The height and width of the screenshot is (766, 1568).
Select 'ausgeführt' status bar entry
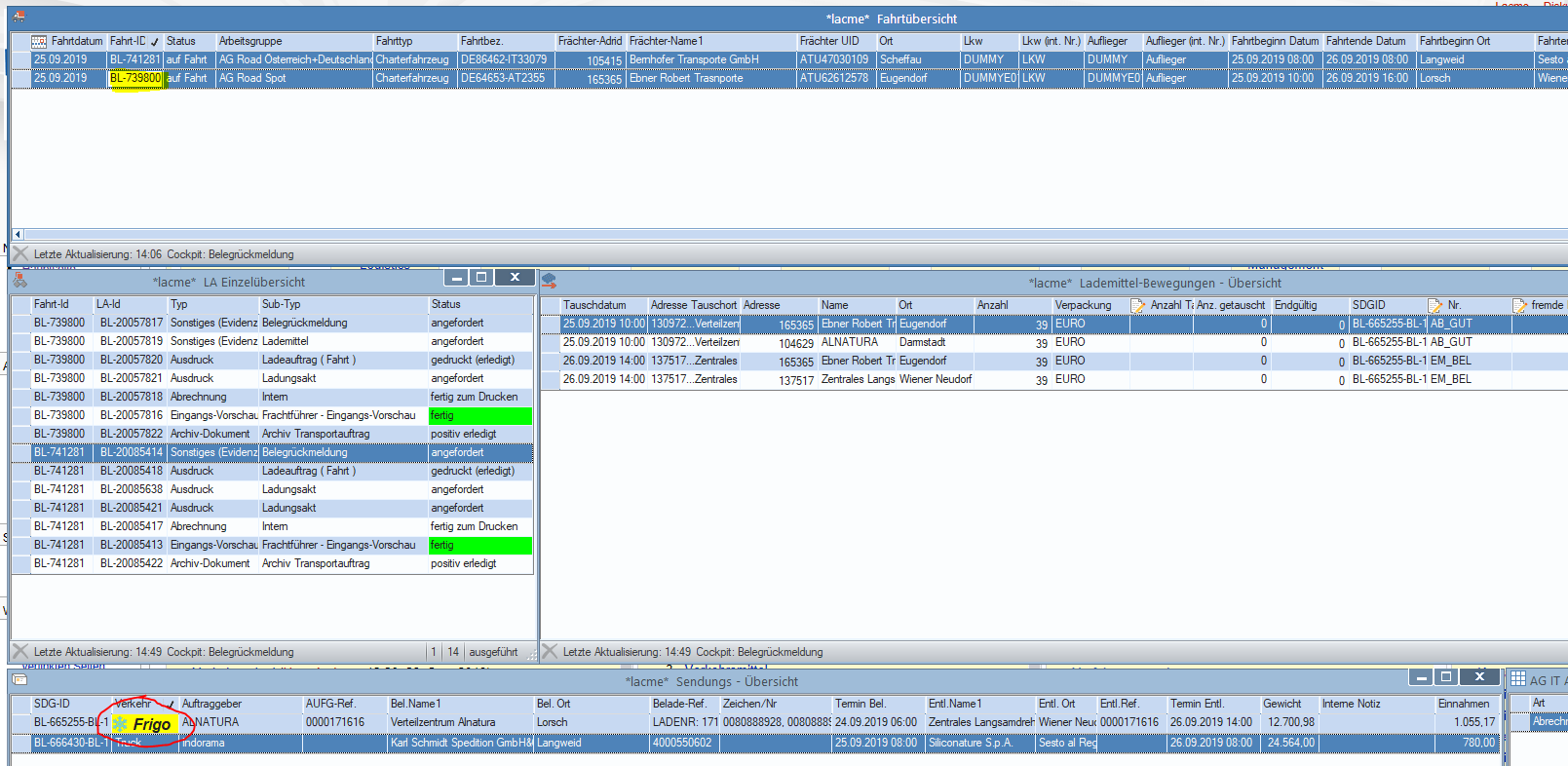(x=493, y=652)
